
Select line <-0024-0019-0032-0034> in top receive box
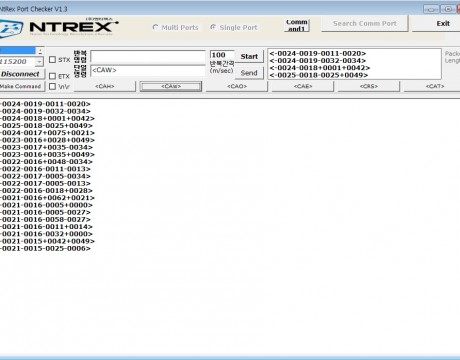pos(318,61)
